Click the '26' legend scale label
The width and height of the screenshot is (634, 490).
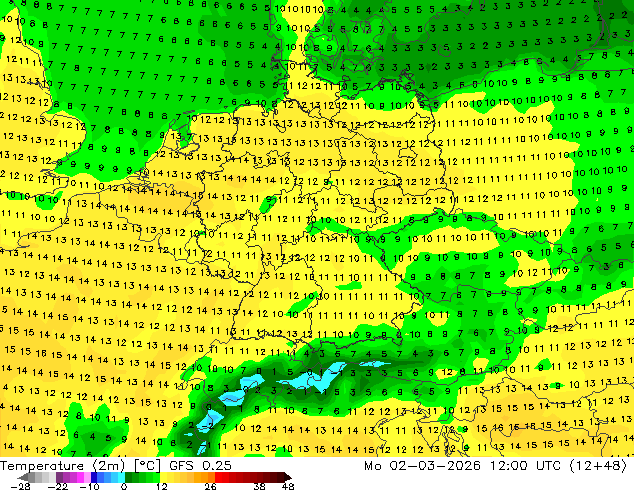click(x=210, y=486)
